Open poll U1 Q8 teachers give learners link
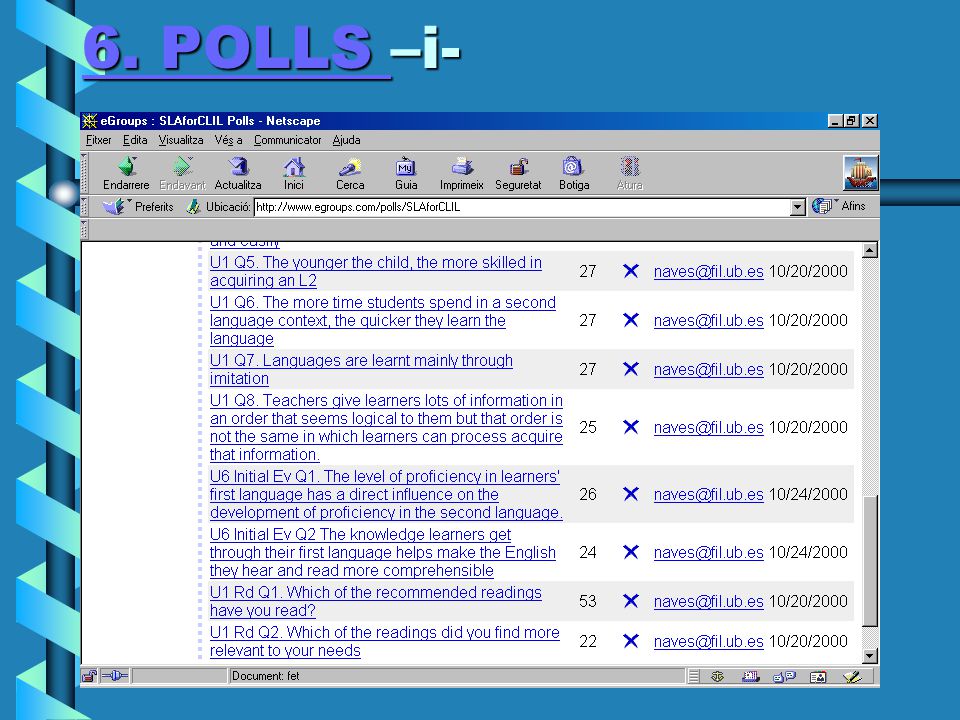This screenshot has height=720, width=960. (x=386, y=427)
